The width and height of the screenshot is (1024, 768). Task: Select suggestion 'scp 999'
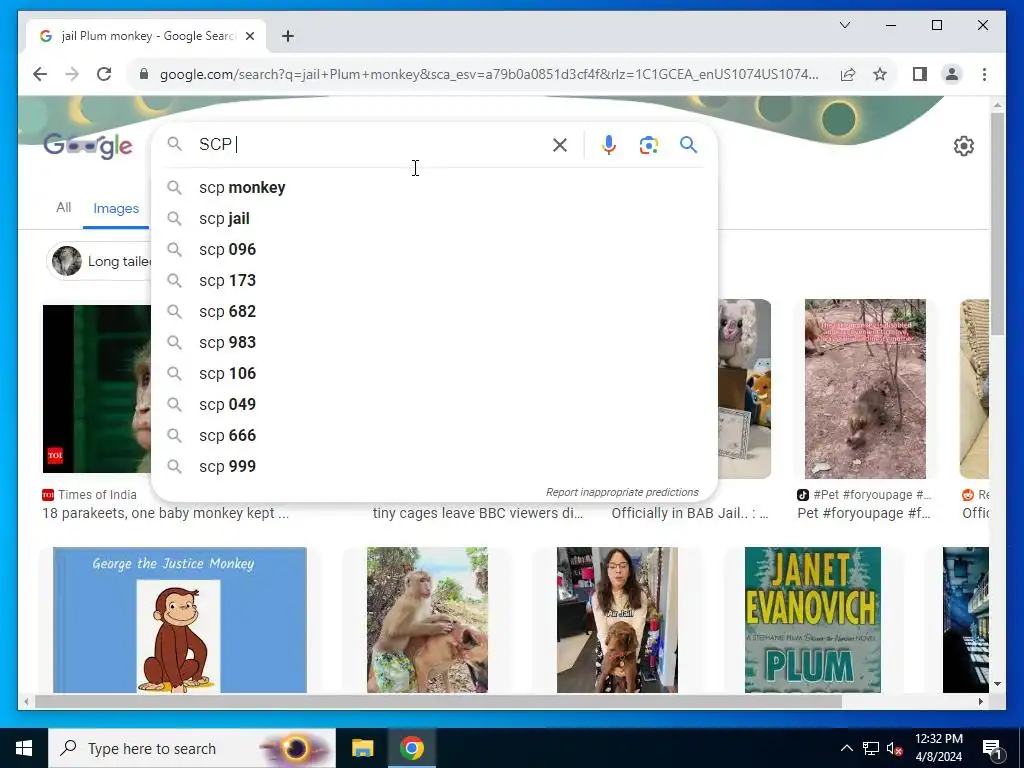[434, 467]
